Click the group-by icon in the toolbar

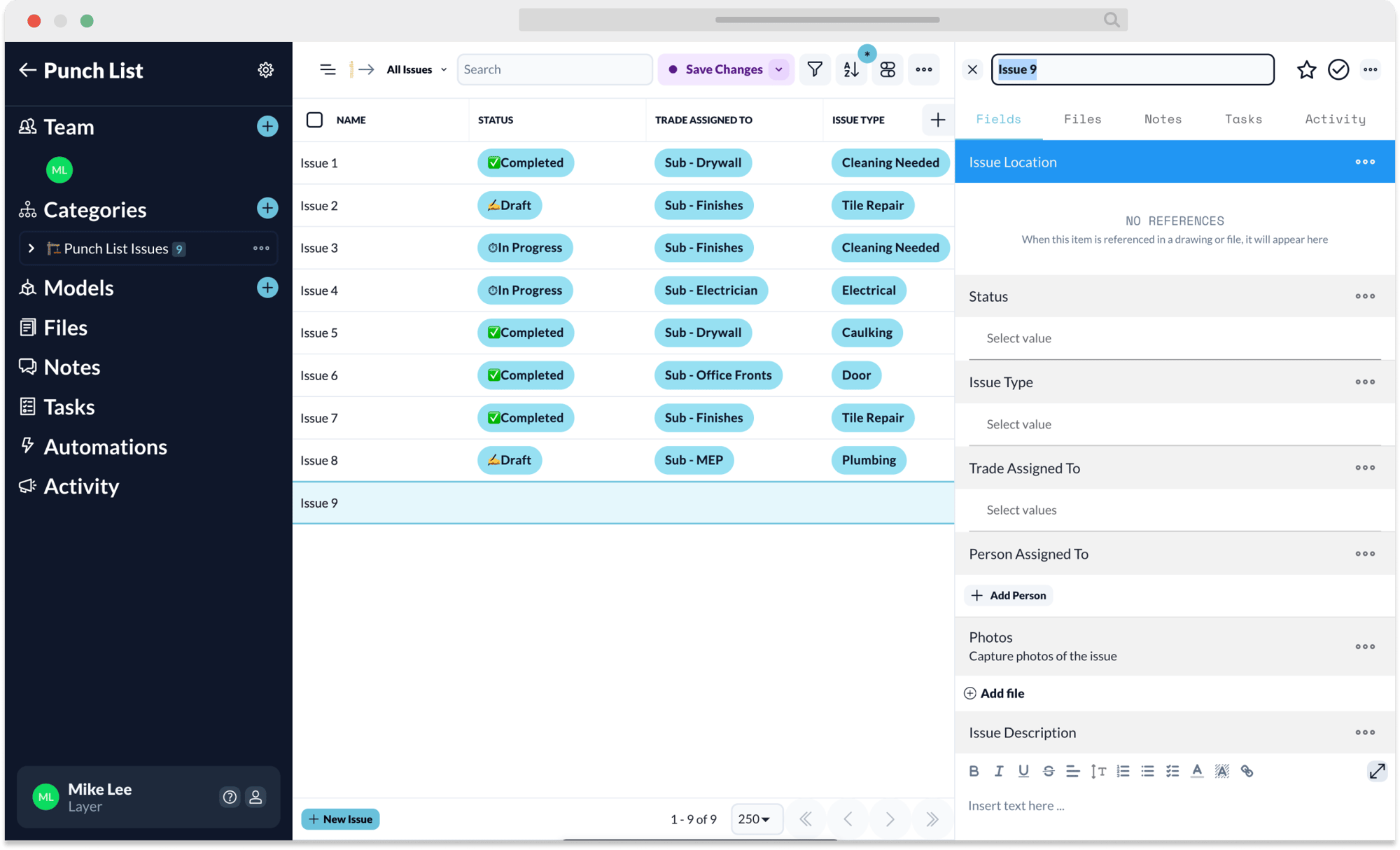(888, 69)
